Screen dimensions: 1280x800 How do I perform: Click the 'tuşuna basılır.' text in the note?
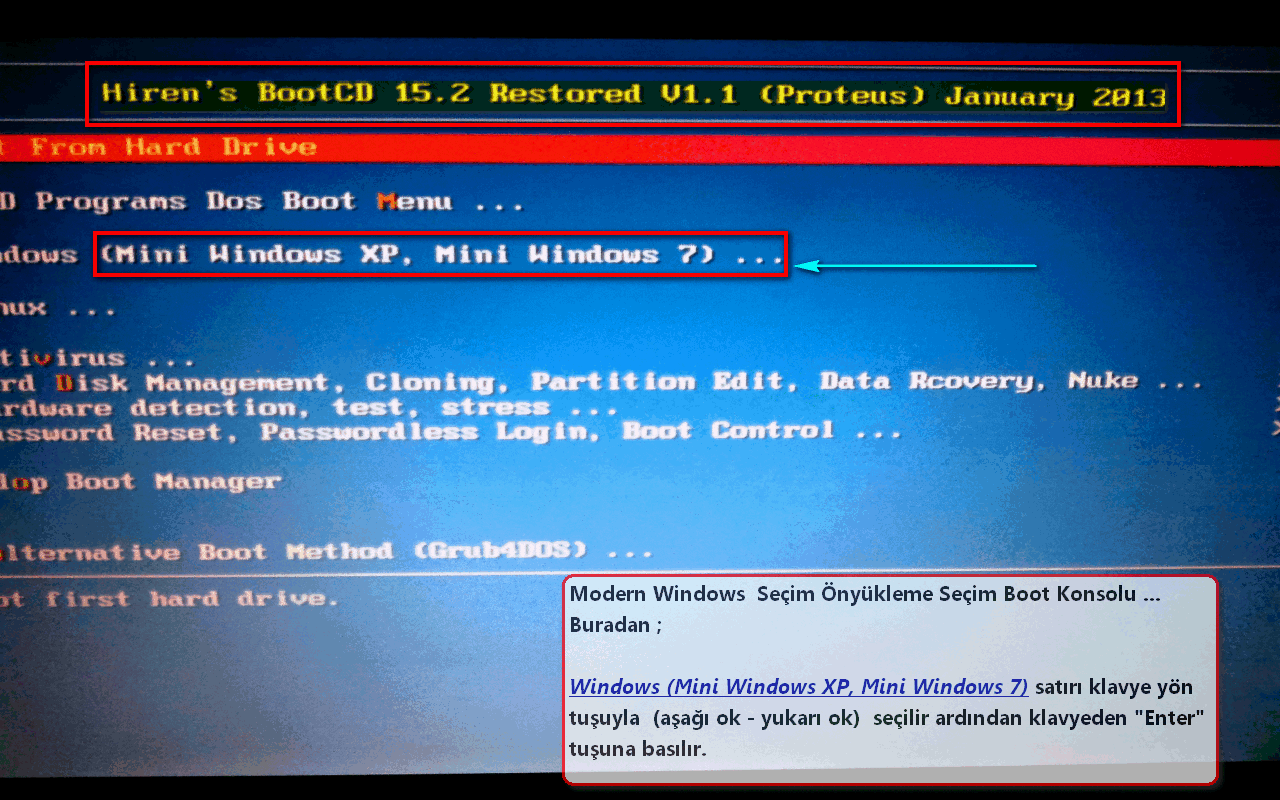638,749
